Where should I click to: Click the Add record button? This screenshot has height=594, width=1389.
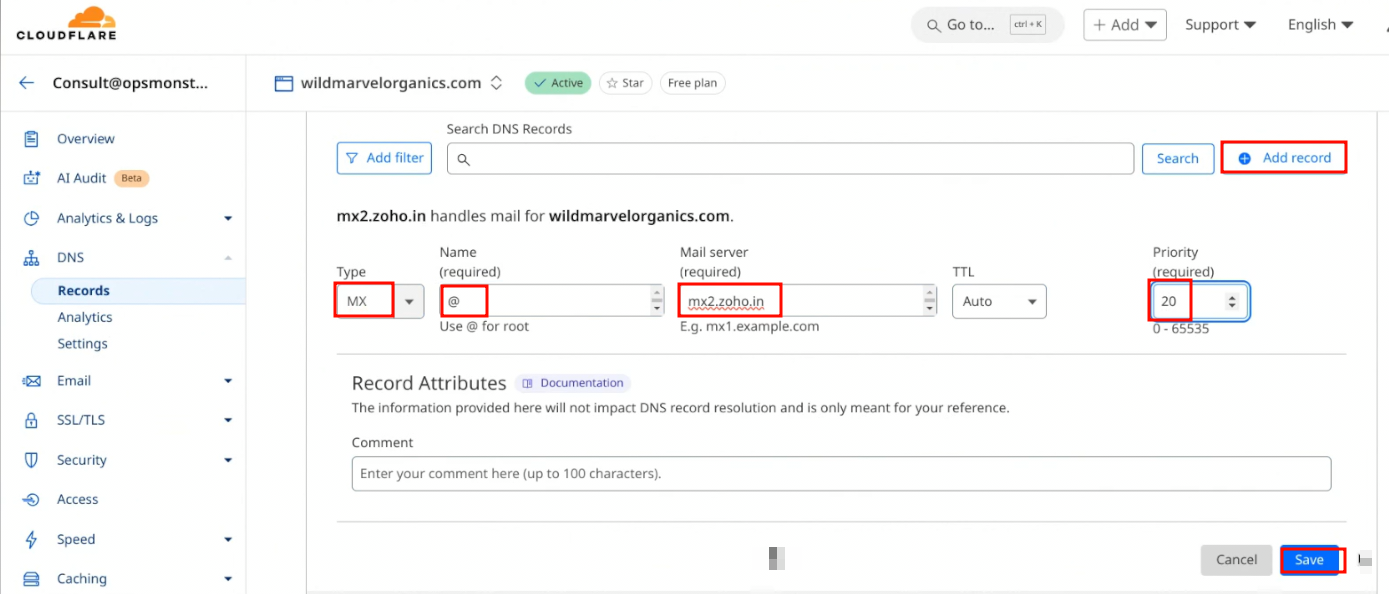pyautogui.click(x=1284, y=158)
